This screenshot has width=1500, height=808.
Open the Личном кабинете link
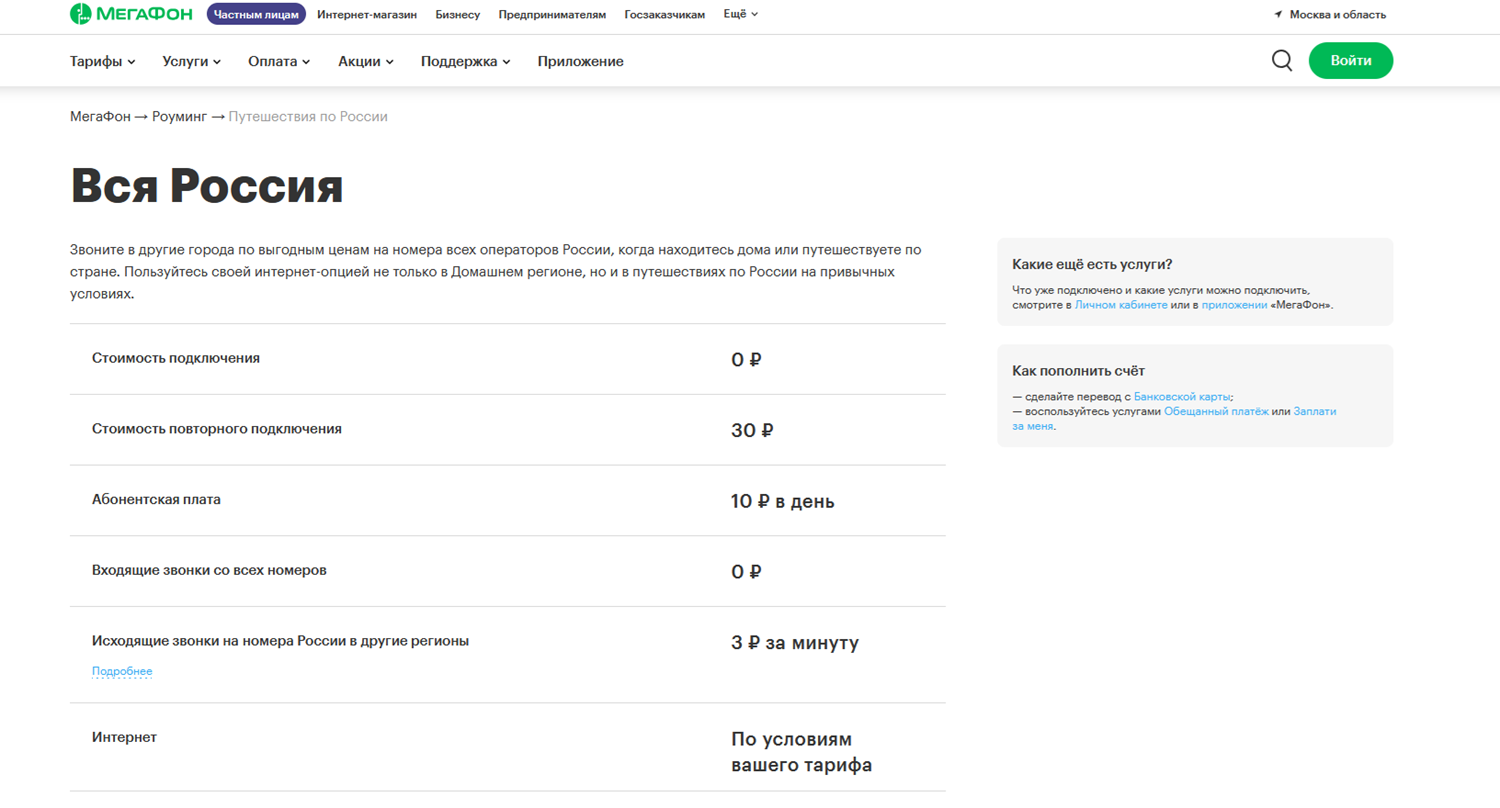1121,304
